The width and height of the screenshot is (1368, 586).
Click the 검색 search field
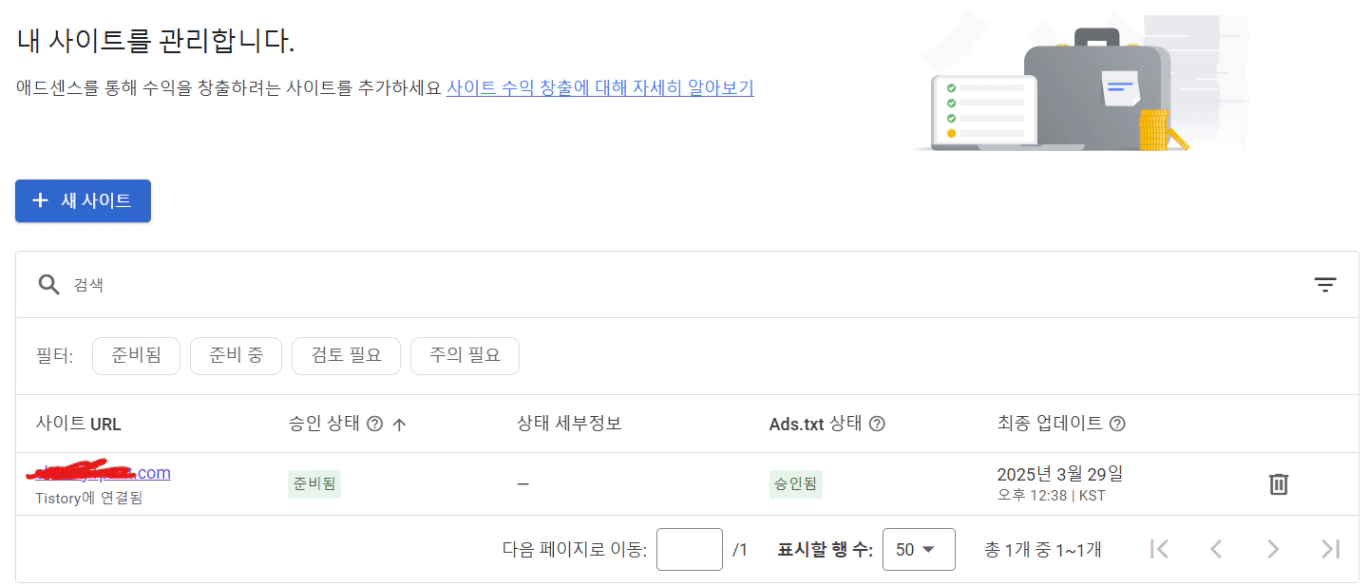[x=600, y=285]
